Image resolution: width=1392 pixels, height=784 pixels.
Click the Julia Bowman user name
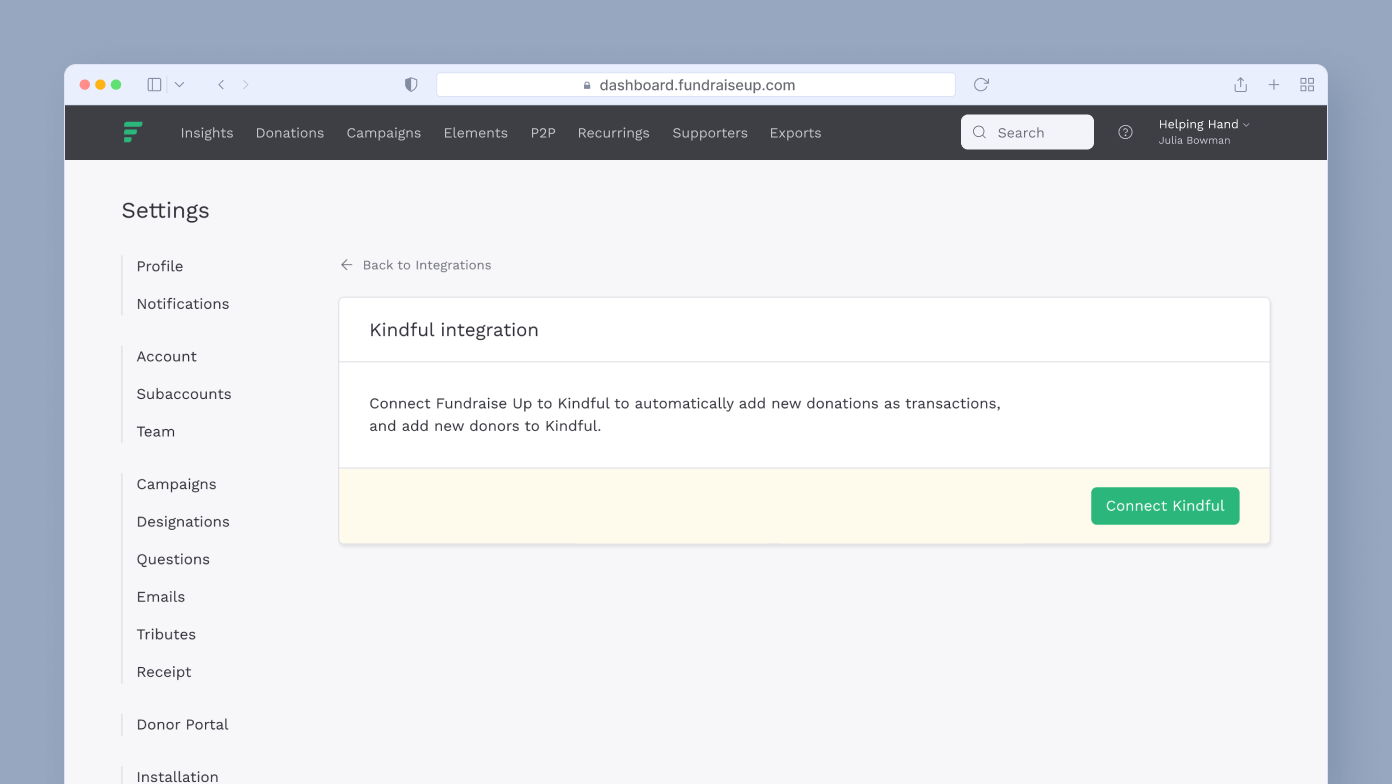(1195, 141)
